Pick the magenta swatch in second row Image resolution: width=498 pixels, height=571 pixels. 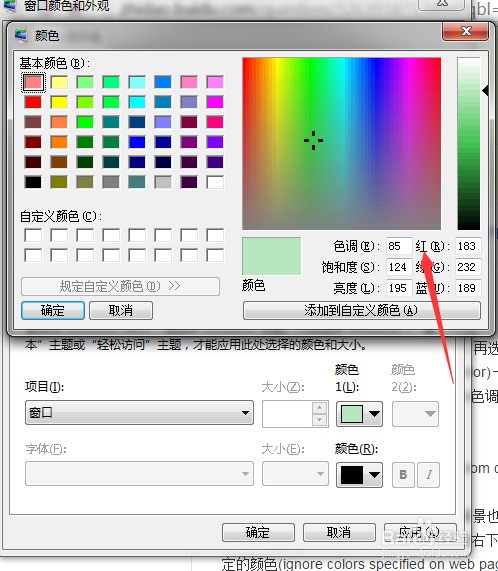215,102
